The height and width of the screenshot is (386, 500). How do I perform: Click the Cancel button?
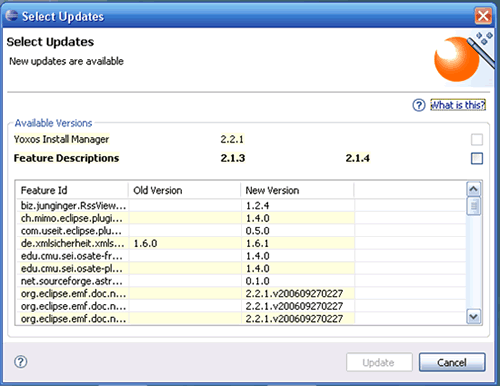452,362
